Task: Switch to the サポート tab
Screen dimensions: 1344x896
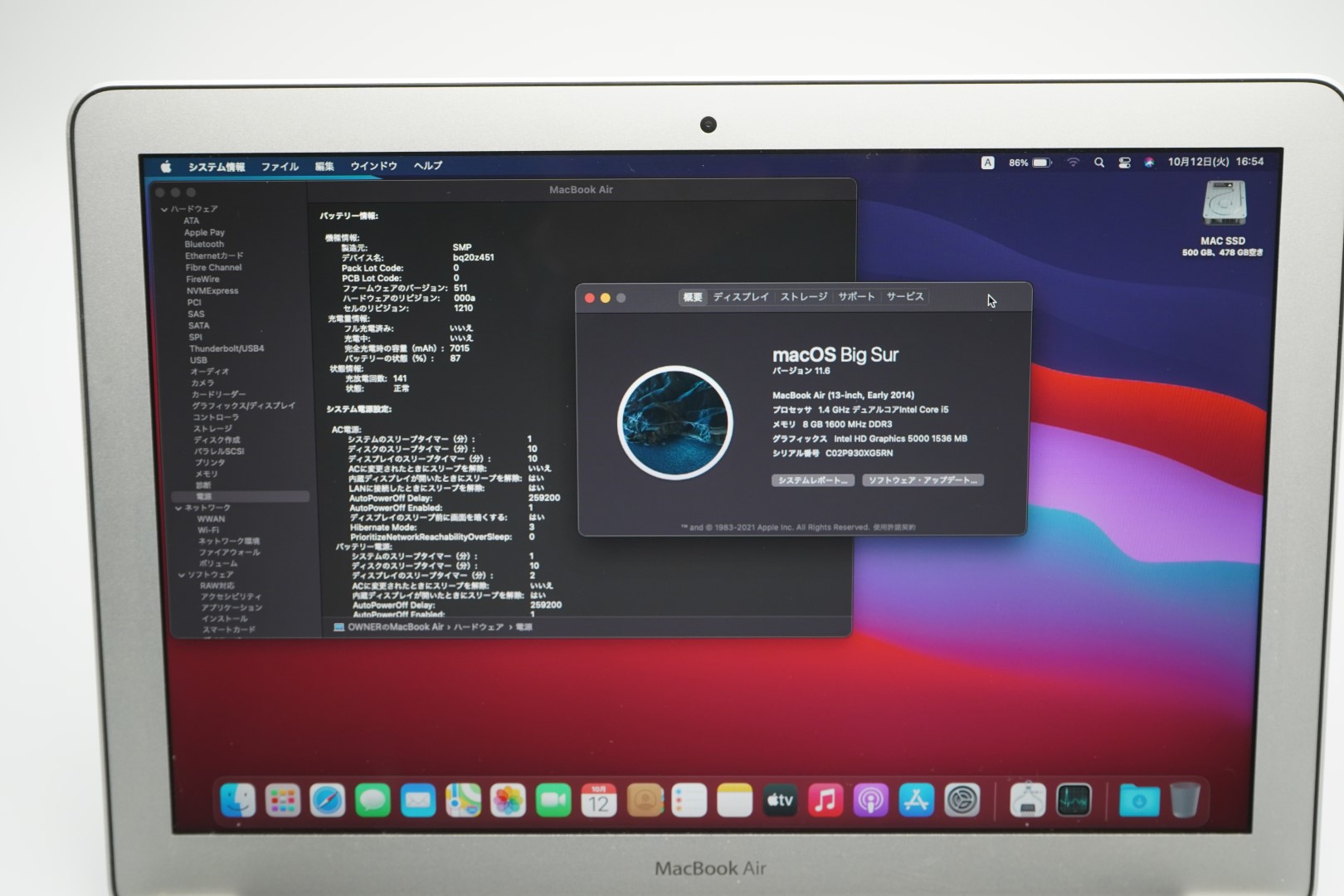Action: pos(856,296)
